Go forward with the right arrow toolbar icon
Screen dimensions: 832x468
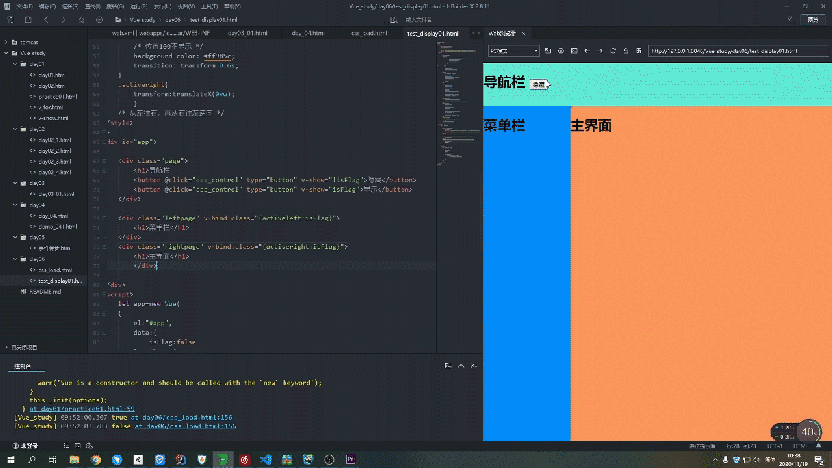(x=63, y=20)
